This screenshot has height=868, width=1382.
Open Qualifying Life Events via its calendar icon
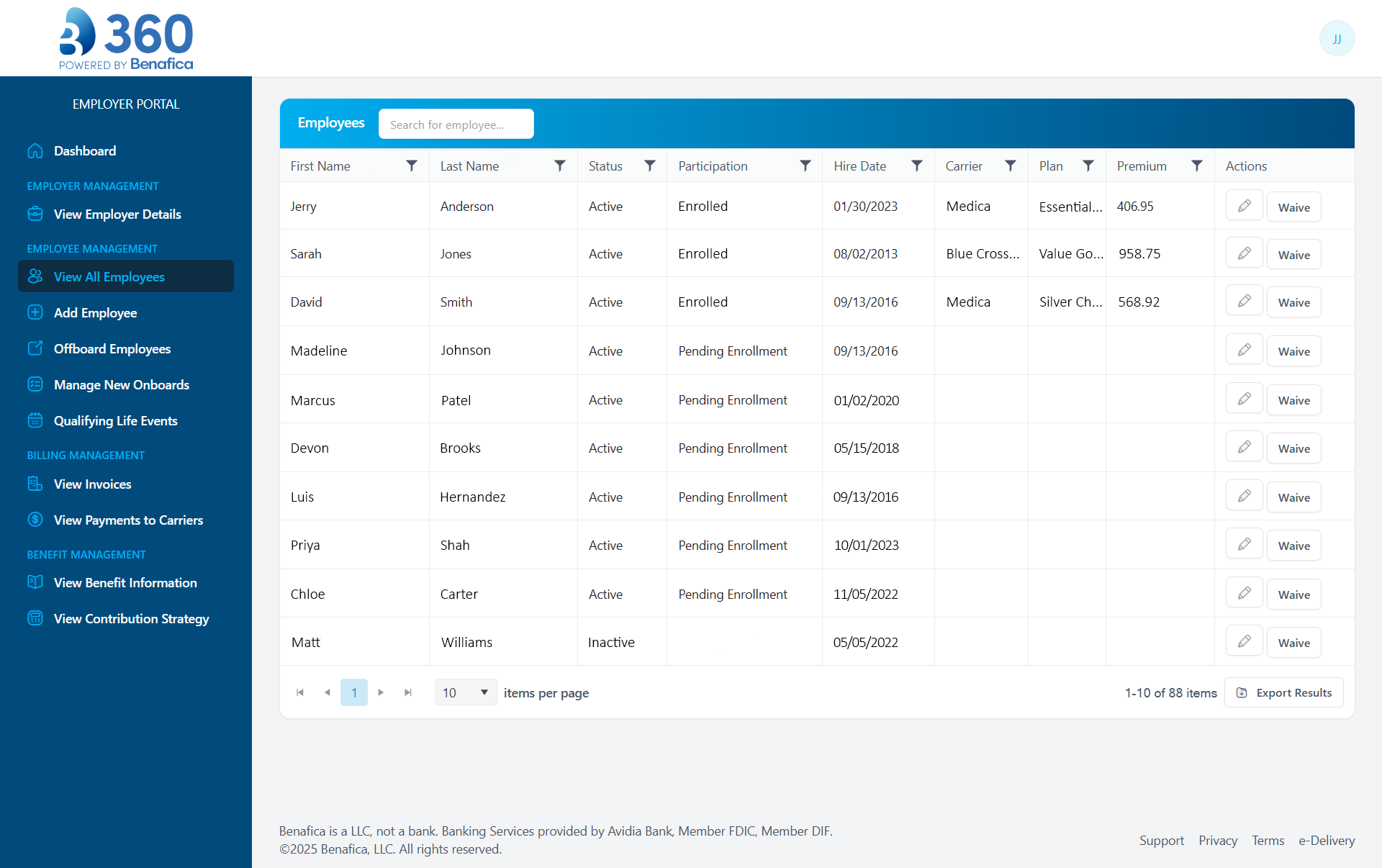click(35, 420)
